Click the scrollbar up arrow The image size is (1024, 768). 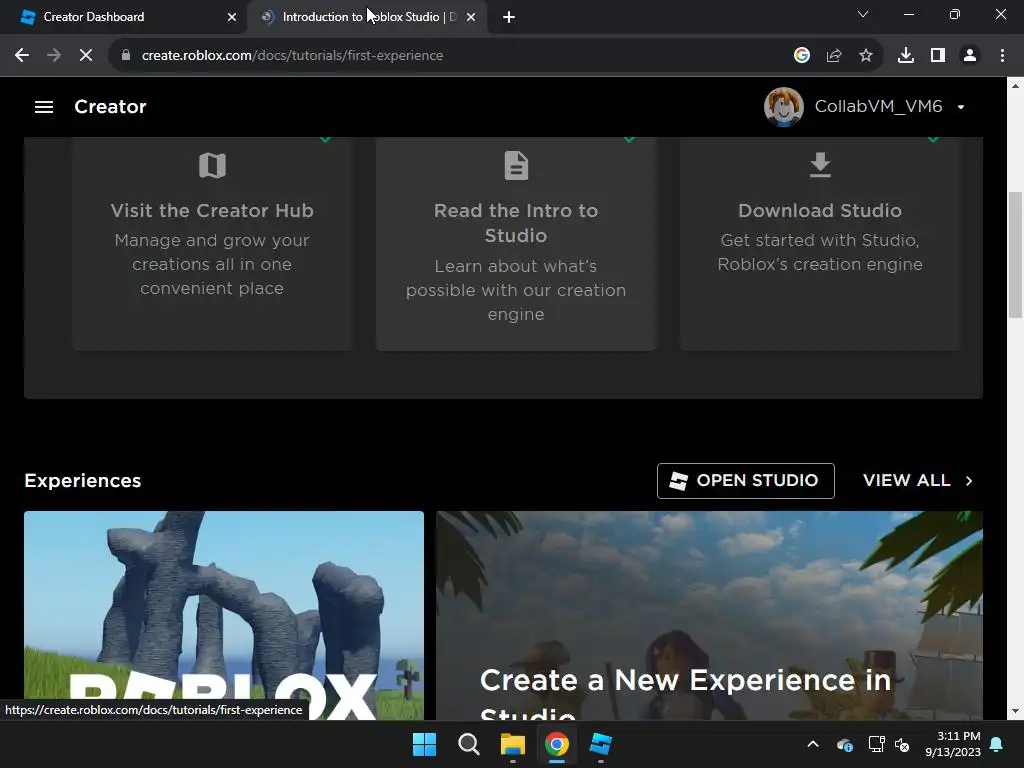tap(1015, 86)
